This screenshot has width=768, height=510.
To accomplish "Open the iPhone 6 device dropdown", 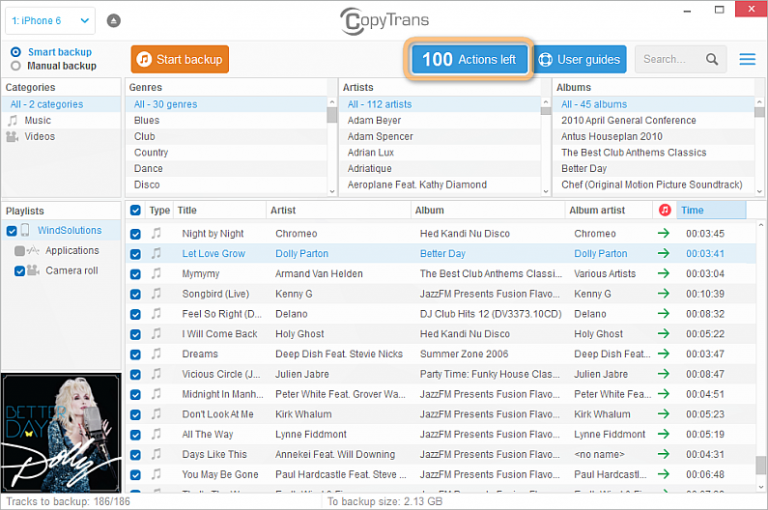I will [50, 20].
